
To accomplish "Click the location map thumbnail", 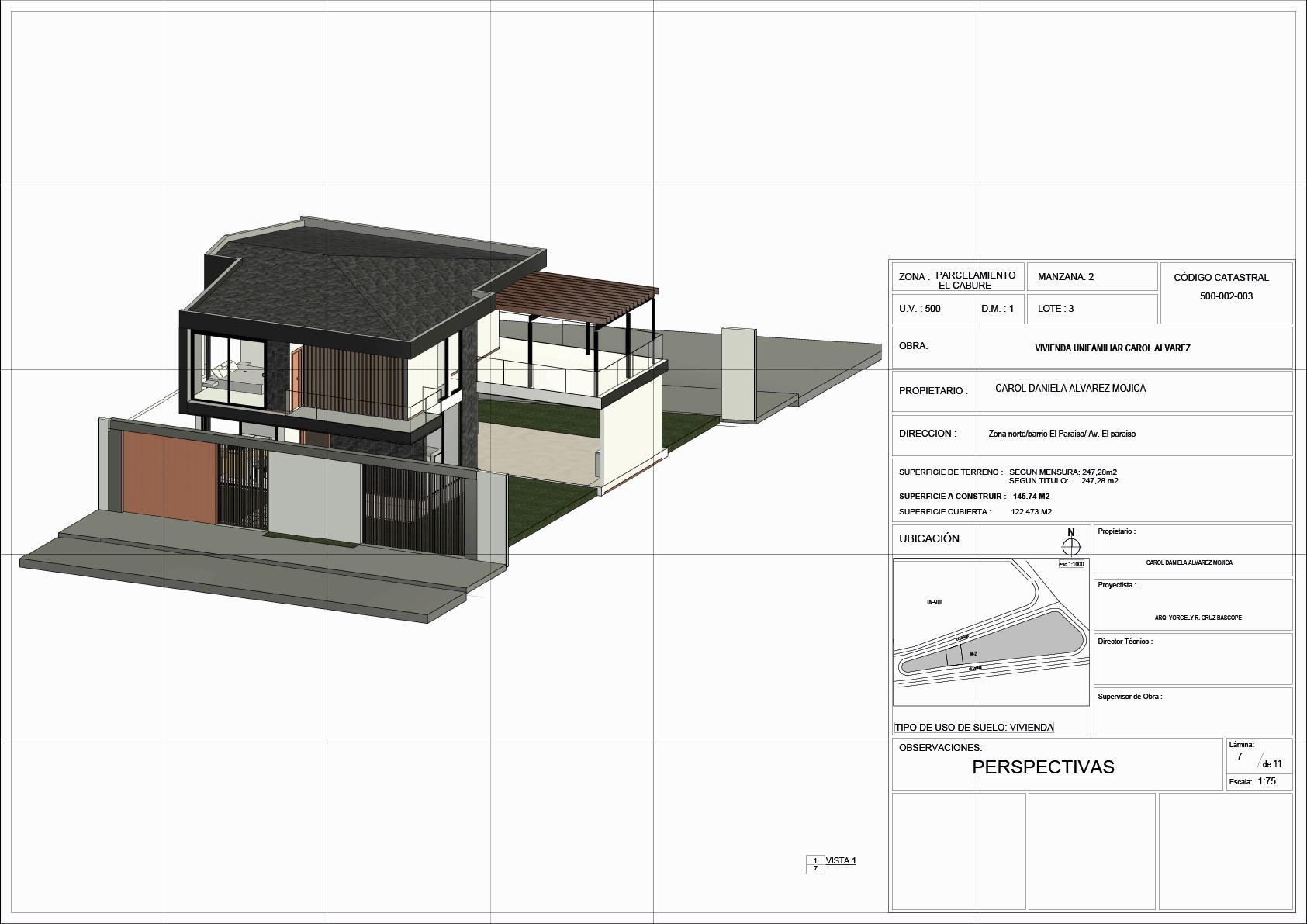I will [991, 632].
